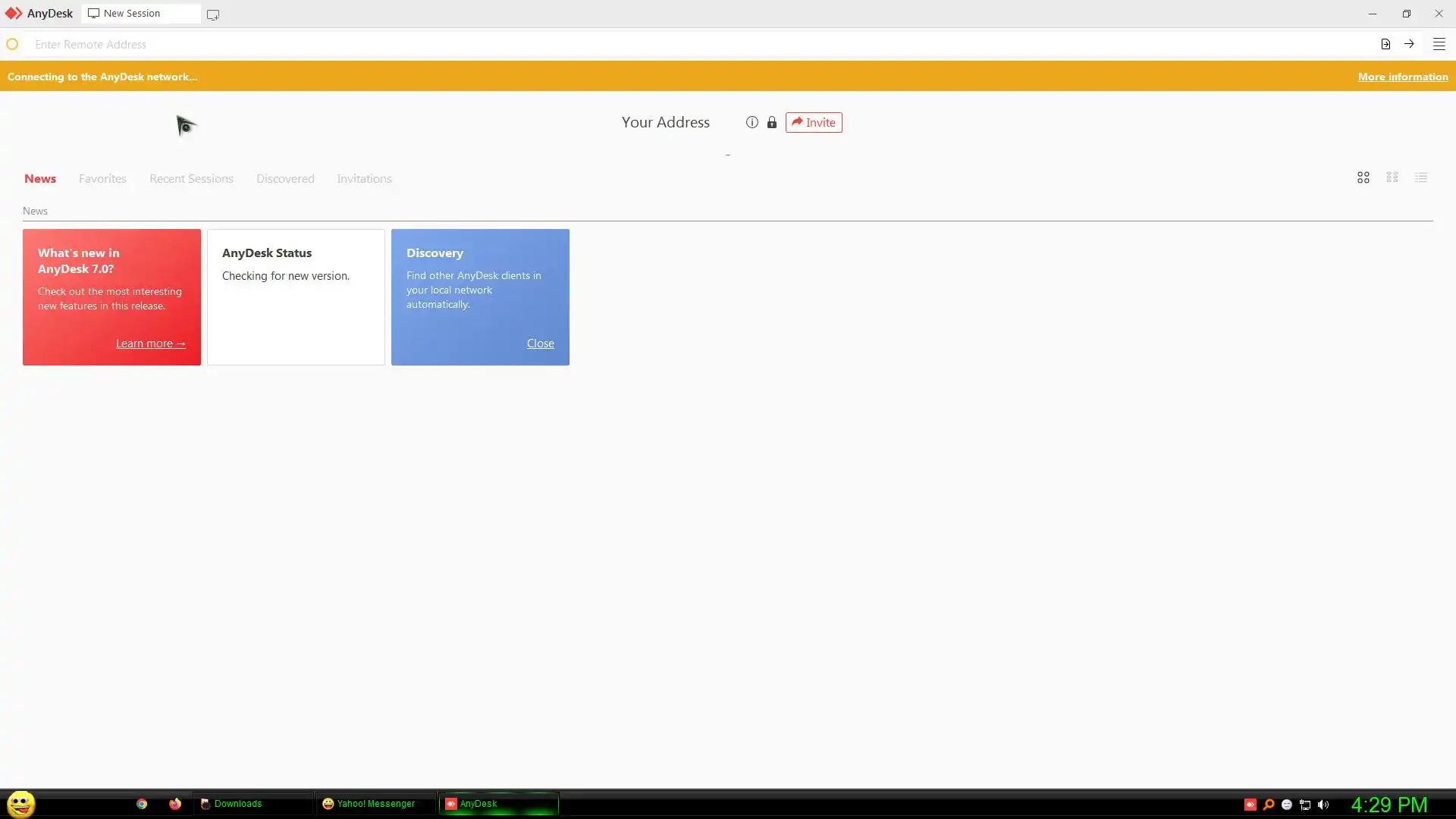Click the new session tab plus icon
This screenshot has width=1456, height=819.
coord(213,14)
